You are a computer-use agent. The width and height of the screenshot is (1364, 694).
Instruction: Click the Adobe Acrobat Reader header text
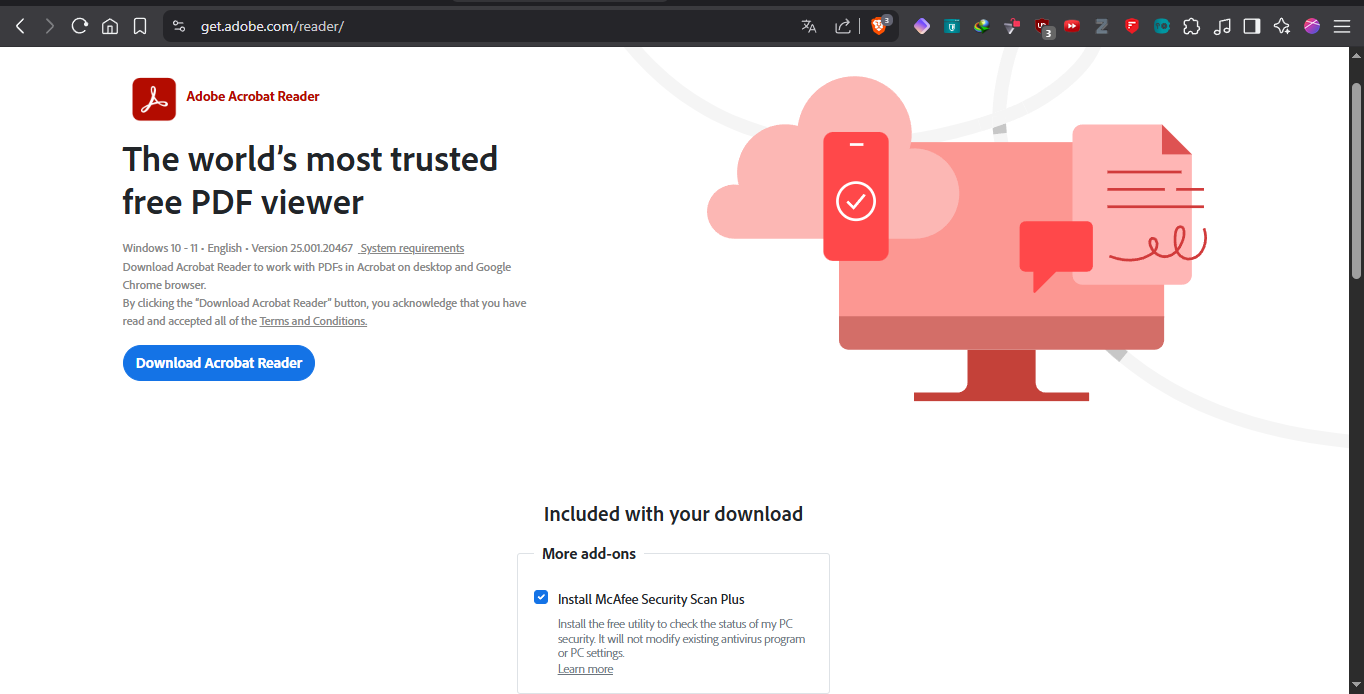(253, 97)
